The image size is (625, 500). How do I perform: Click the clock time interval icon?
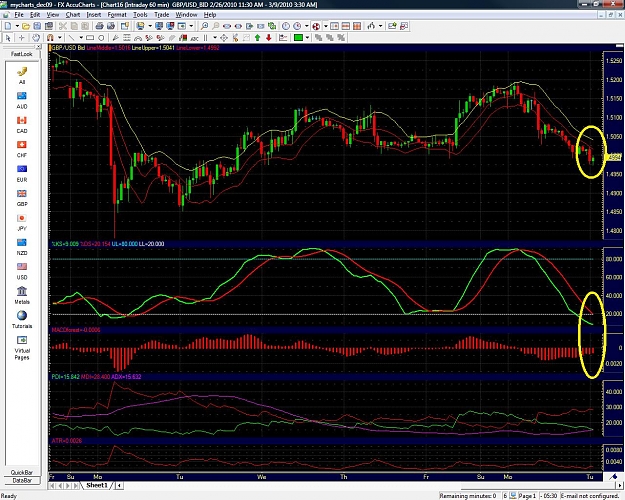pos(286,26)
